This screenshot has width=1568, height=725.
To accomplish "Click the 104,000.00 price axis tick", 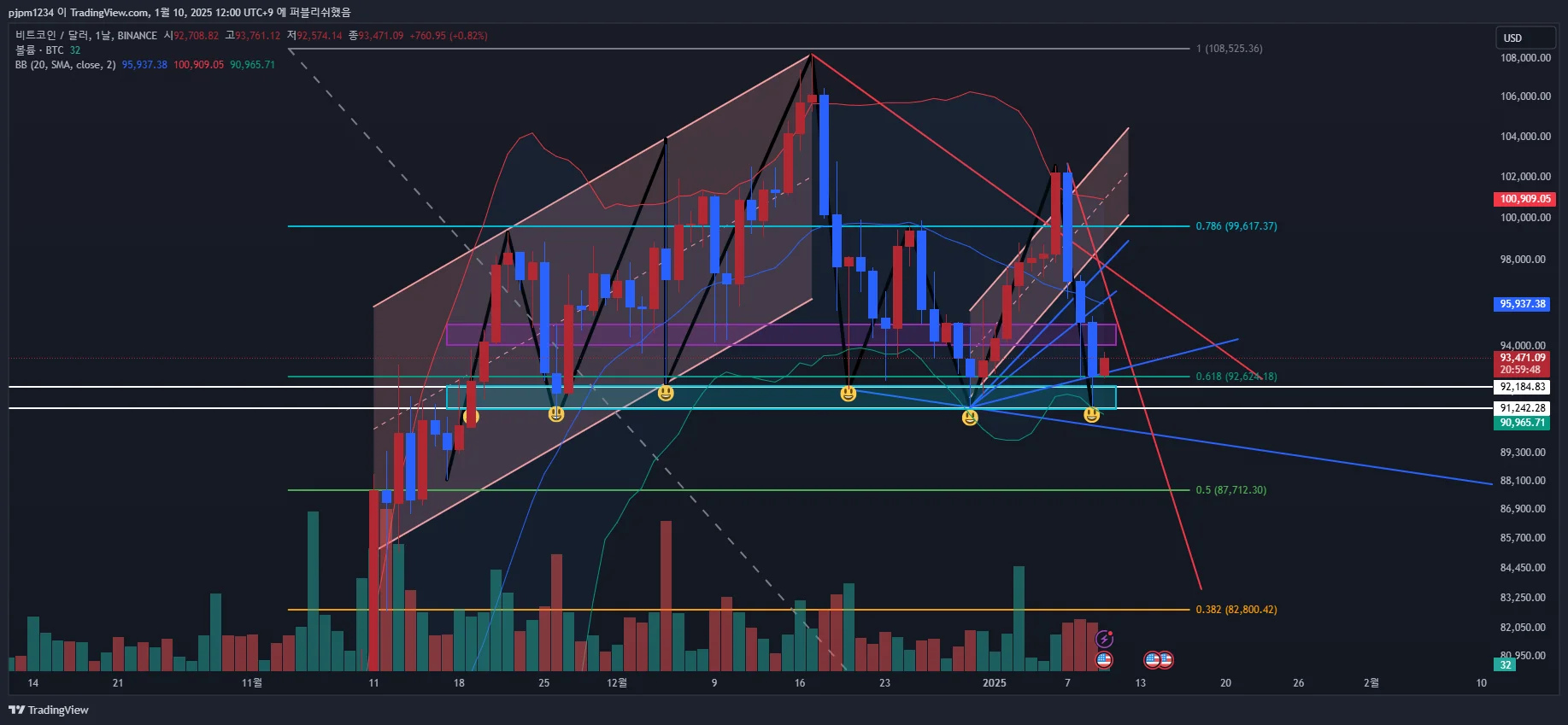I will [x=1525, y=137].
